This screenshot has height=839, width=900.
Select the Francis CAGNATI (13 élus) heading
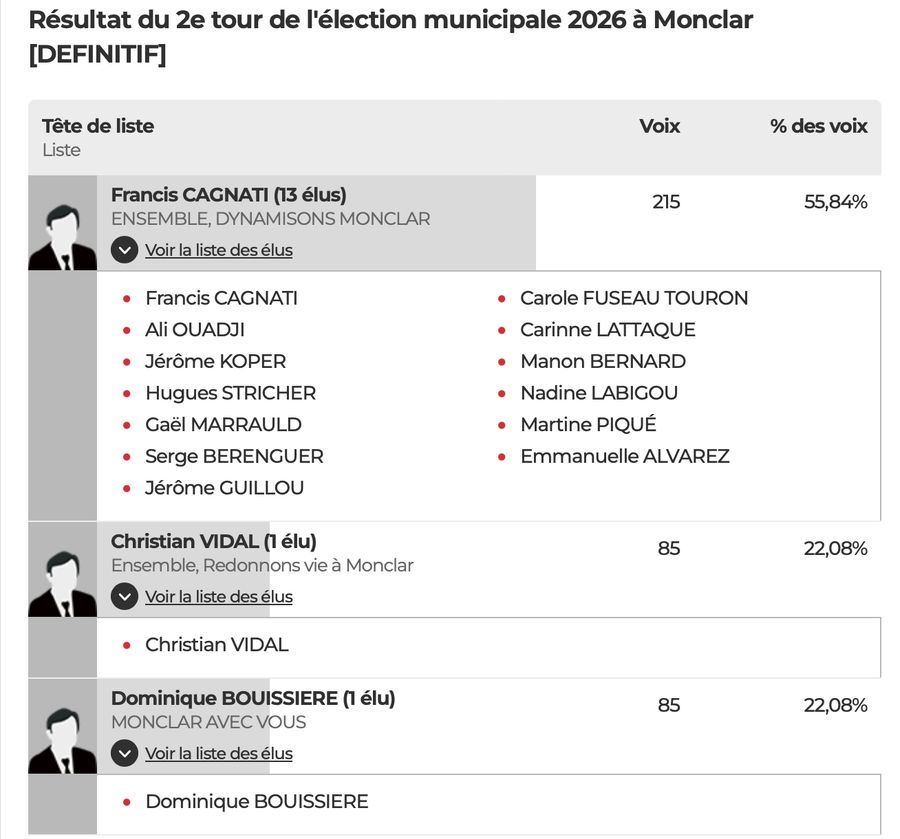(x=228, y=195)
